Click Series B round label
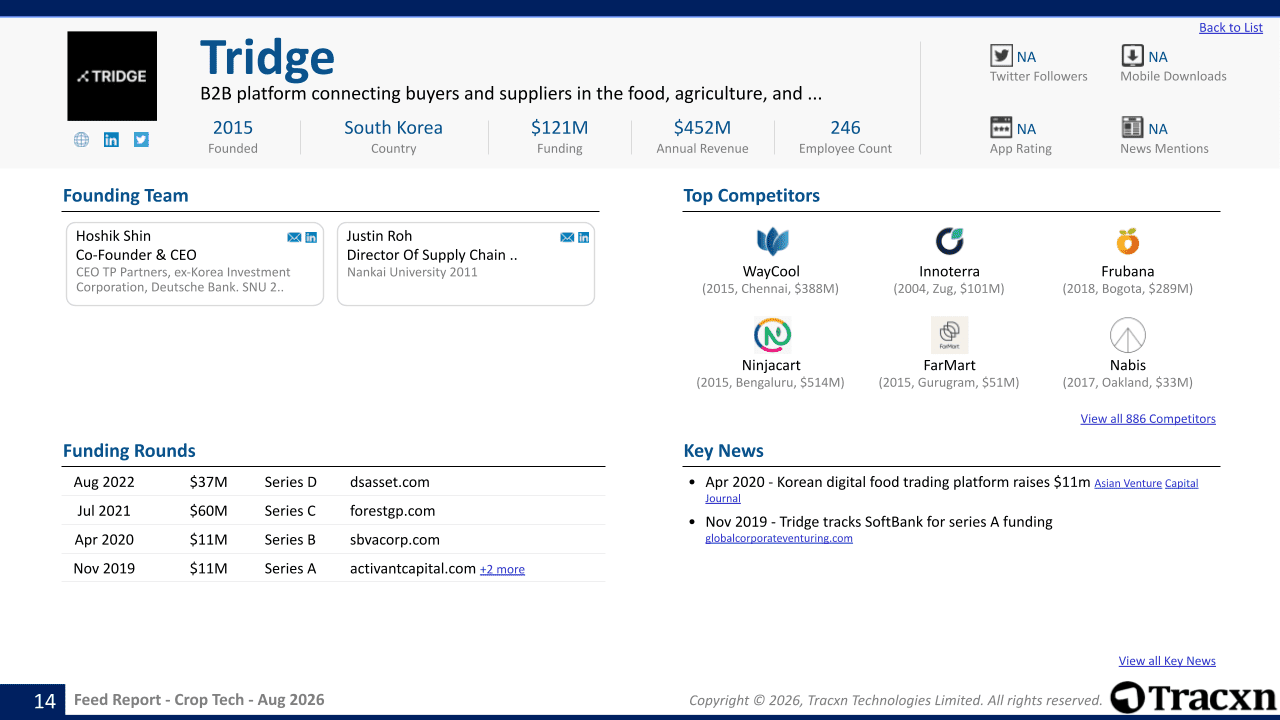The image size is (1280, 720). pyautogui.click(x=290, y=540)
